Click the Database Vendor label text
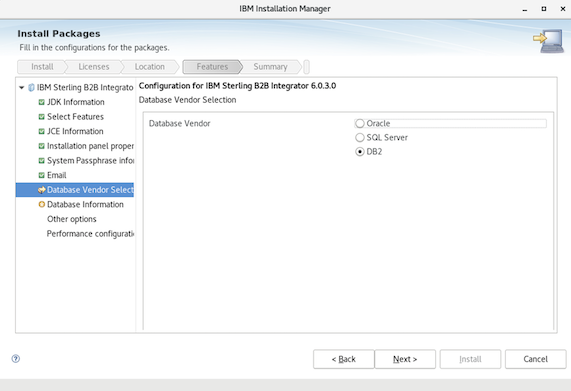 tap(180, 123)
